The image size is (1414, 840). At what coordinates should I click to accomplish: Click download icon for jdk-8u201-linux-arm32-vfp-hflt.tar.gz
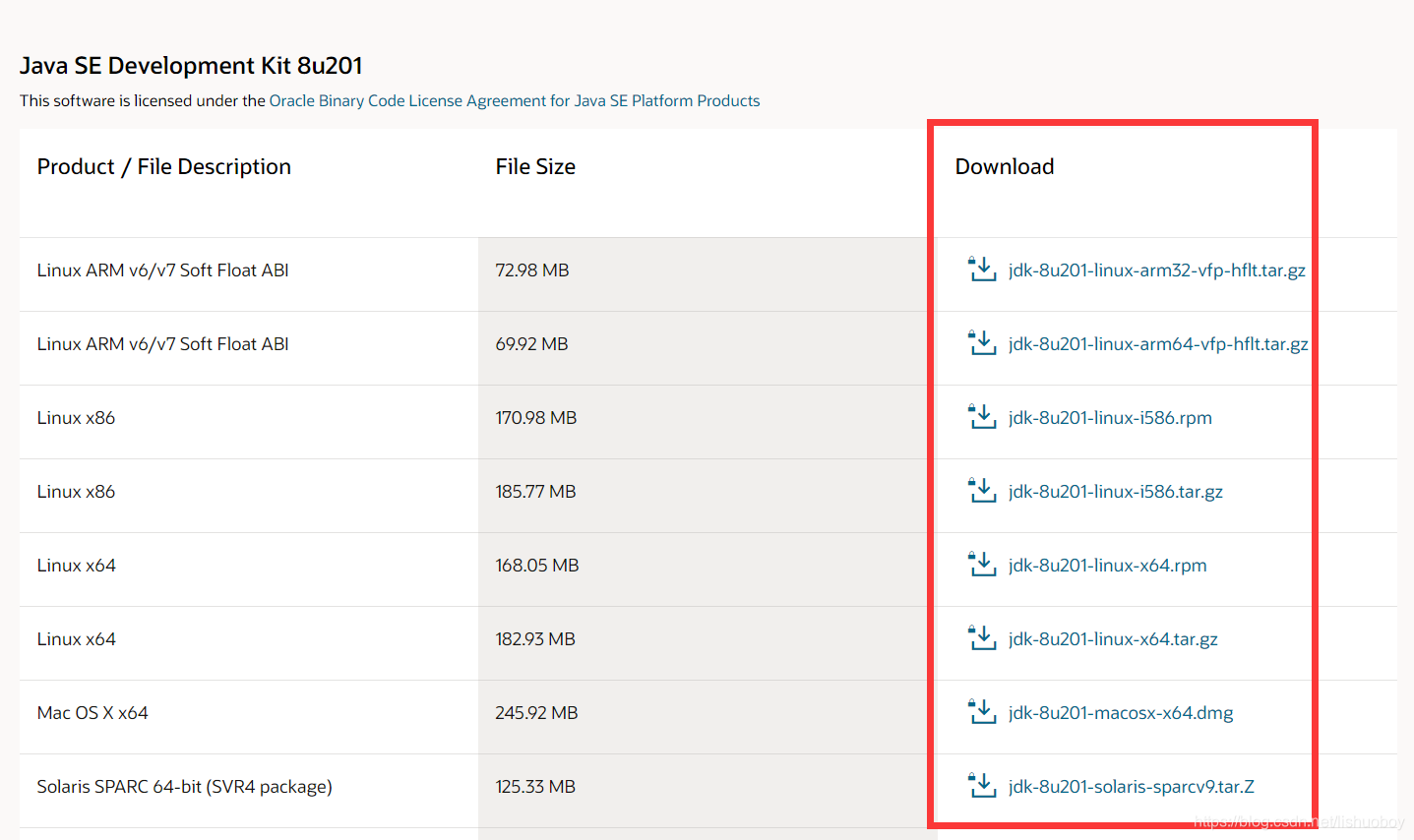tap(982, 270)
